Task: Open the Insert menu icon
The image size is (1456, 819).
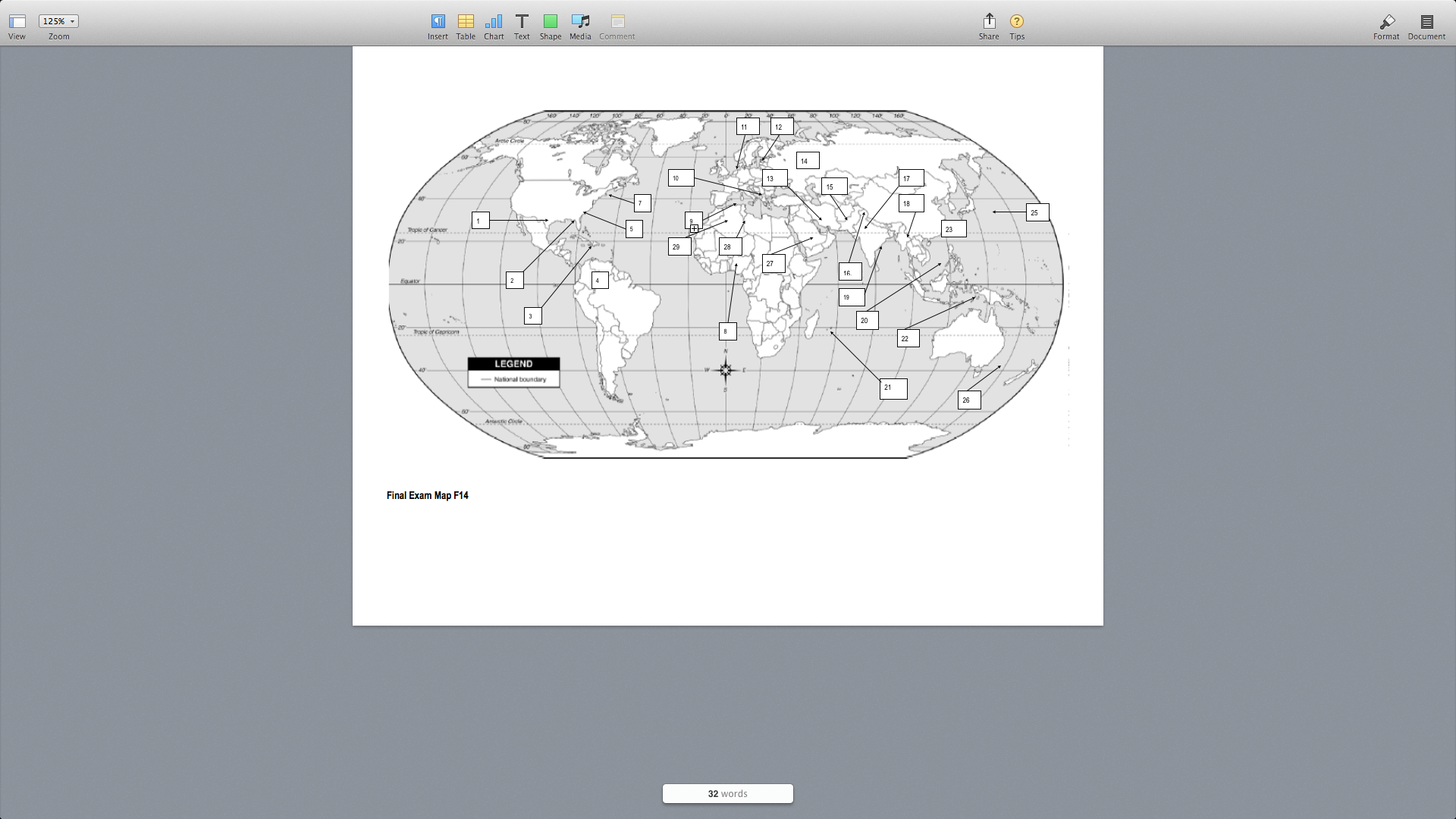Action: pos(438,23)
